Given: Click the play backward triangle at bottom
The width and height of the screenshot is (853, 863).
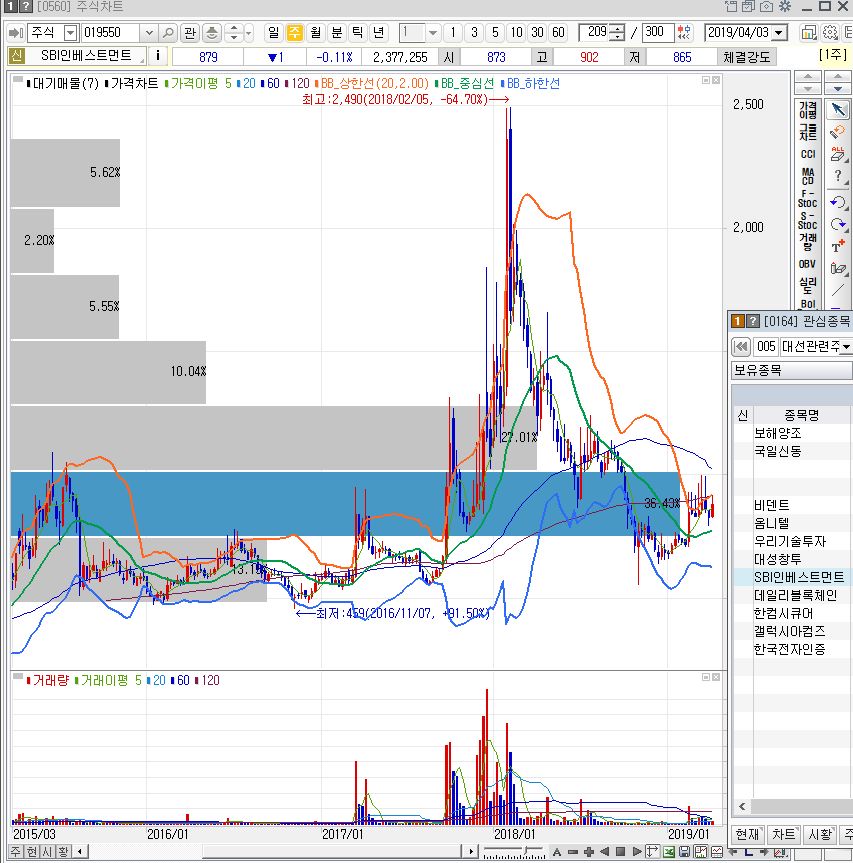Looking at the screenshot, I should click(605, 851).
